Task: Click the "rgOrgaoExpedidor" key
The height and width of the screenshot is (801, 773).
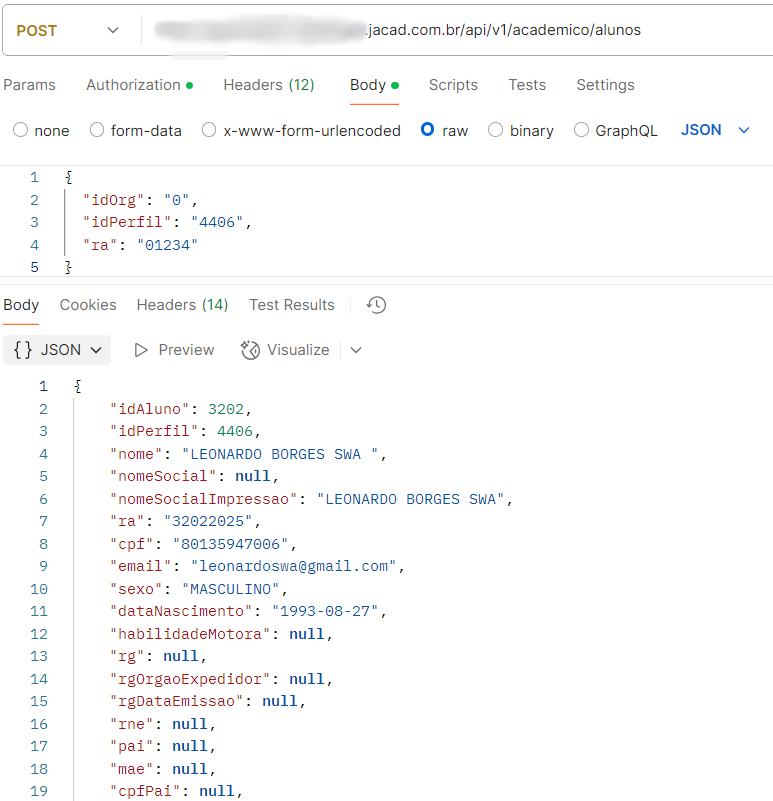Action: [190, 679]
